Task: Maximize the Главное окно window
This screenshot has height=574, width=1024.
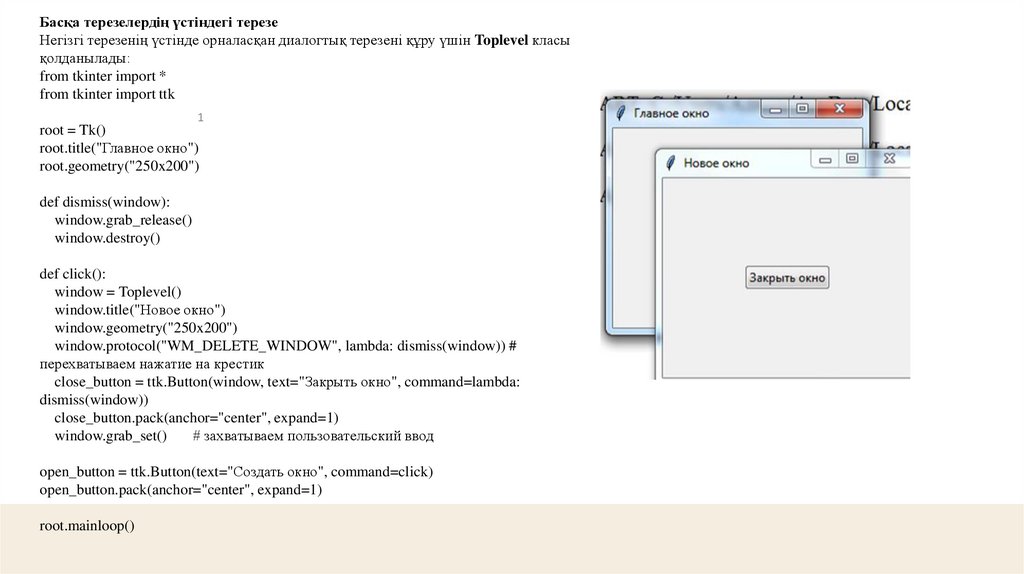Action: (x=802, y=108)
